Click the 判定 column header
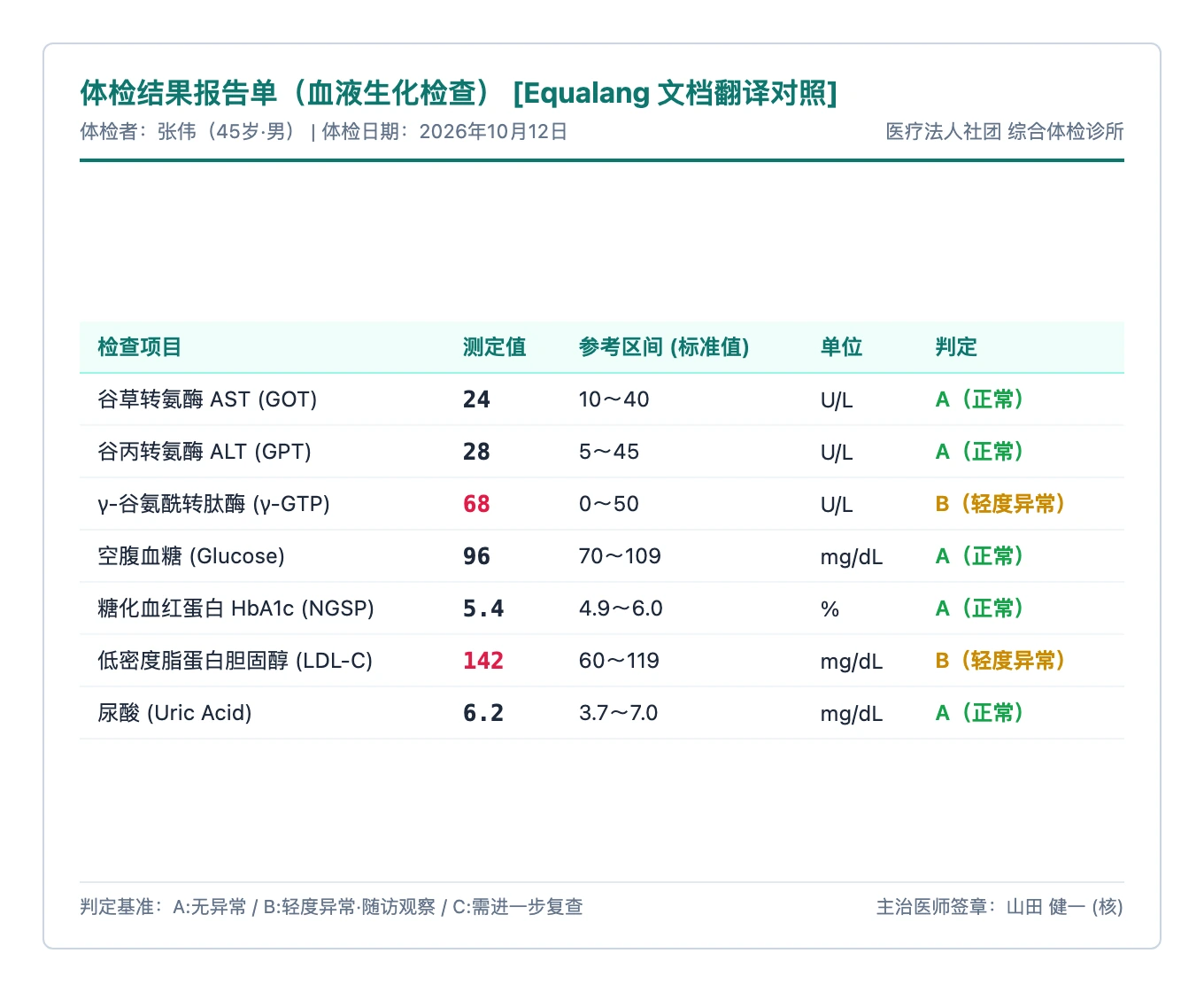The height and width of the screenshot is (992, 1204). [956, 347]
